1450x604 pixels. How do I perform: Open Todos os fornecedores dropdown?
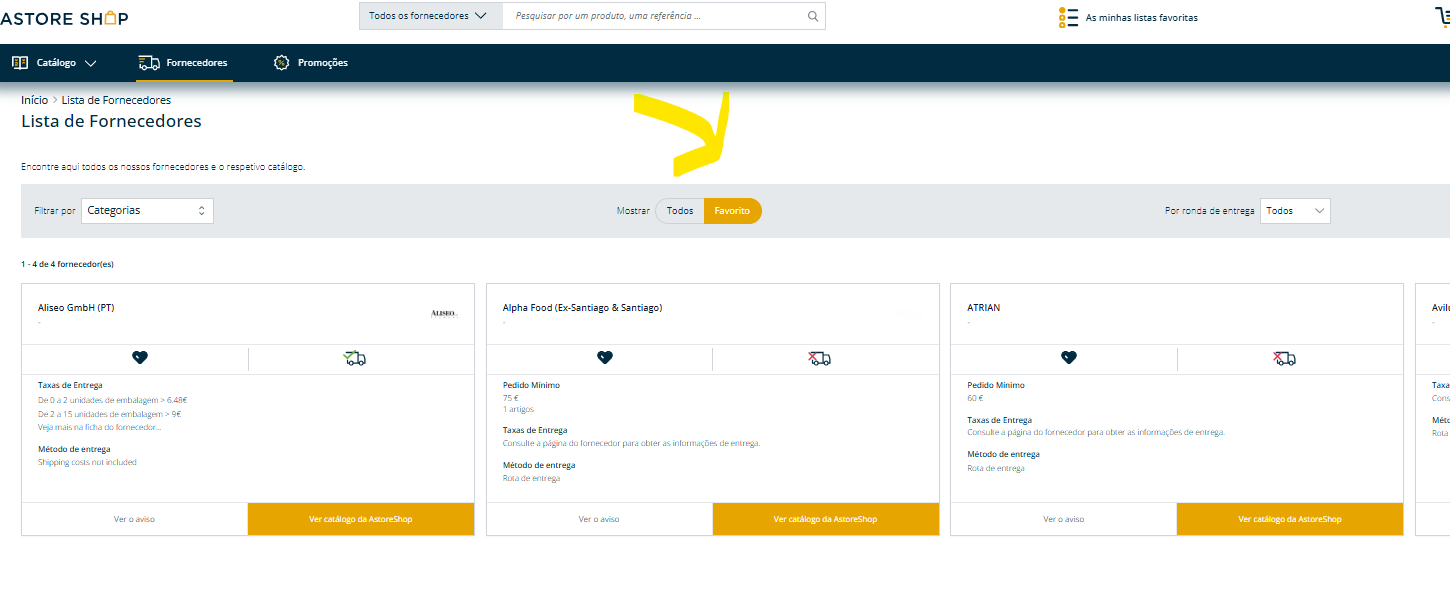pyautogui.click(x=431, y=16)
